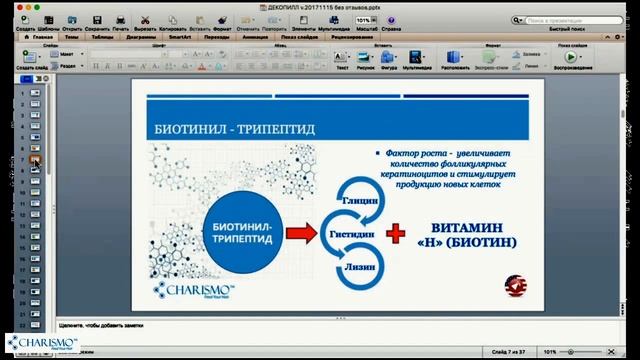
Task: Collapse the ribbon with the chevron arrow
Action: pos(607,37)
